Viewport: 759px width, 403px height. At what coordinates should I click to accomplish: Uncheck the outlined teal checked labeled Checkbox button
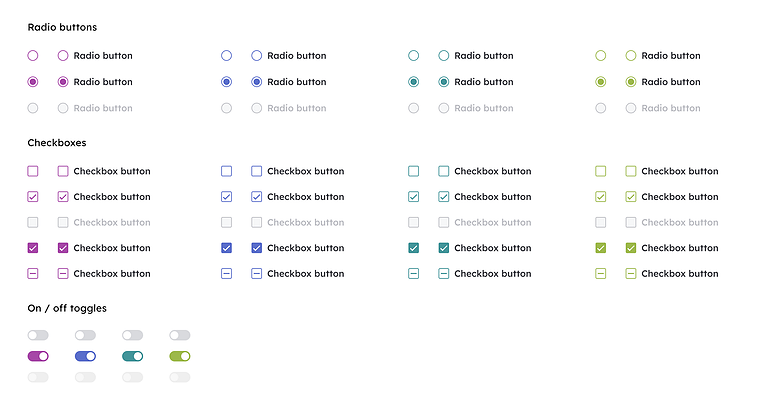tap(443, 196)
